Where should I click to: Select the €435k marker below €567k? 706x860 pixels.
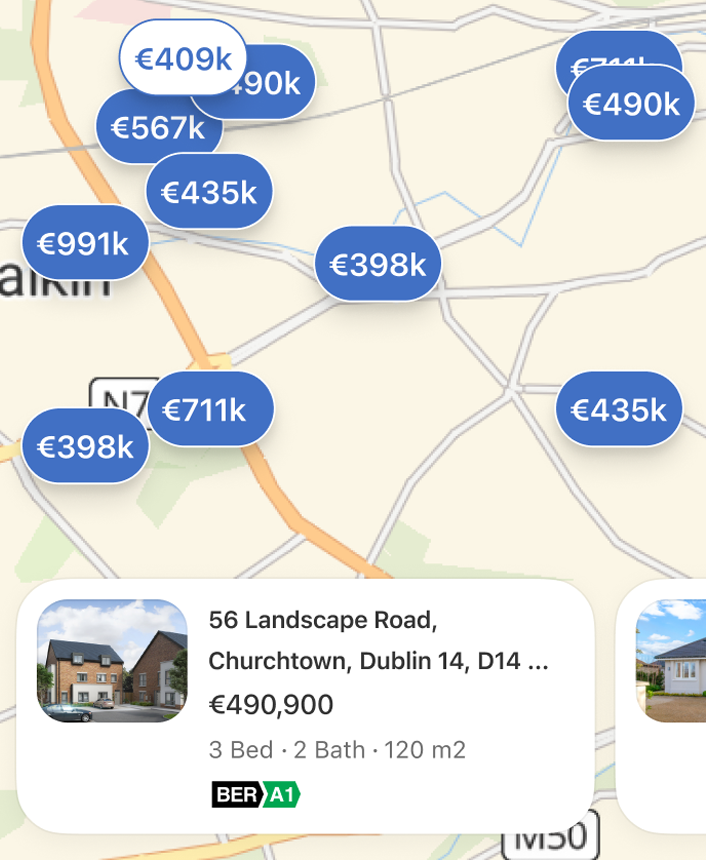point(209,193)
